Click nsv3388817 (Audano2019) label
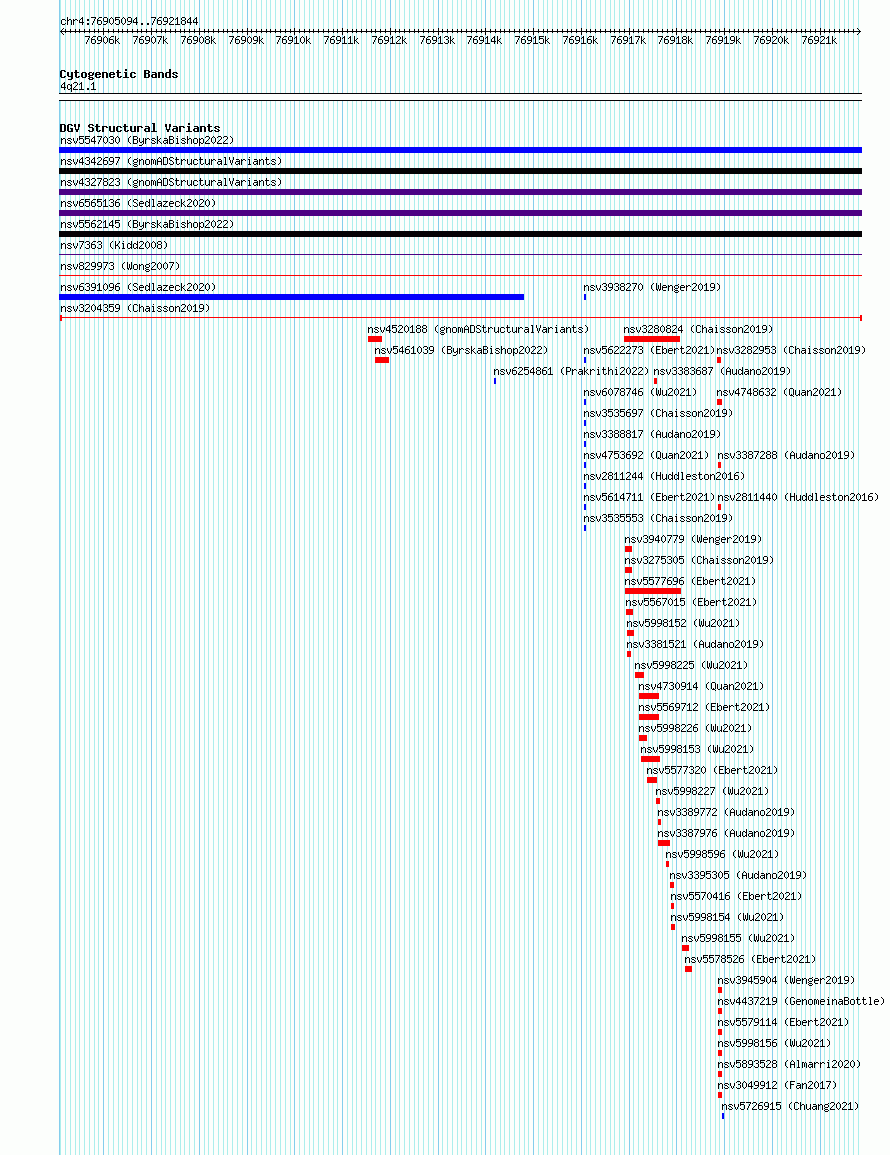This screenshot has height=1155, width=890. pos(652,434)
